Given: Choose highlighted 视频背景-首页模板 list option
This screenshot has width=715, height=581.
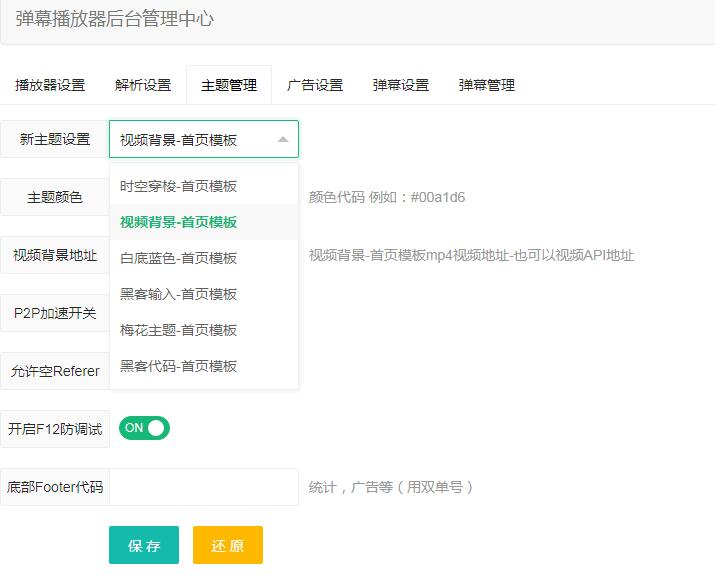Looking at the screenshot, I should click(204, 222).
